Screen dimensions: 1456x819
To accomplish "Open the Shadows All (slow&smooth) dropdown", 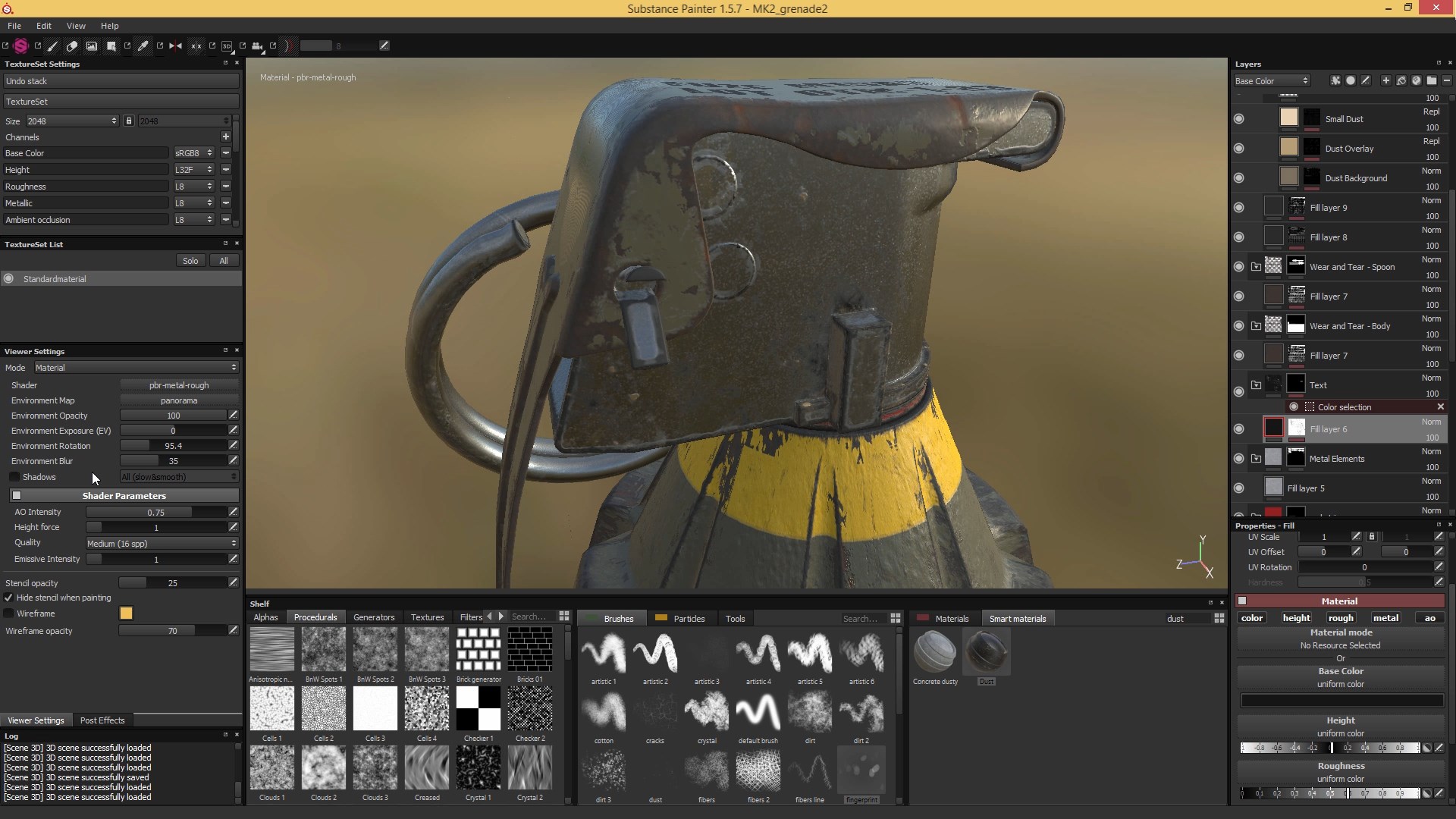I will coord(180,477).
